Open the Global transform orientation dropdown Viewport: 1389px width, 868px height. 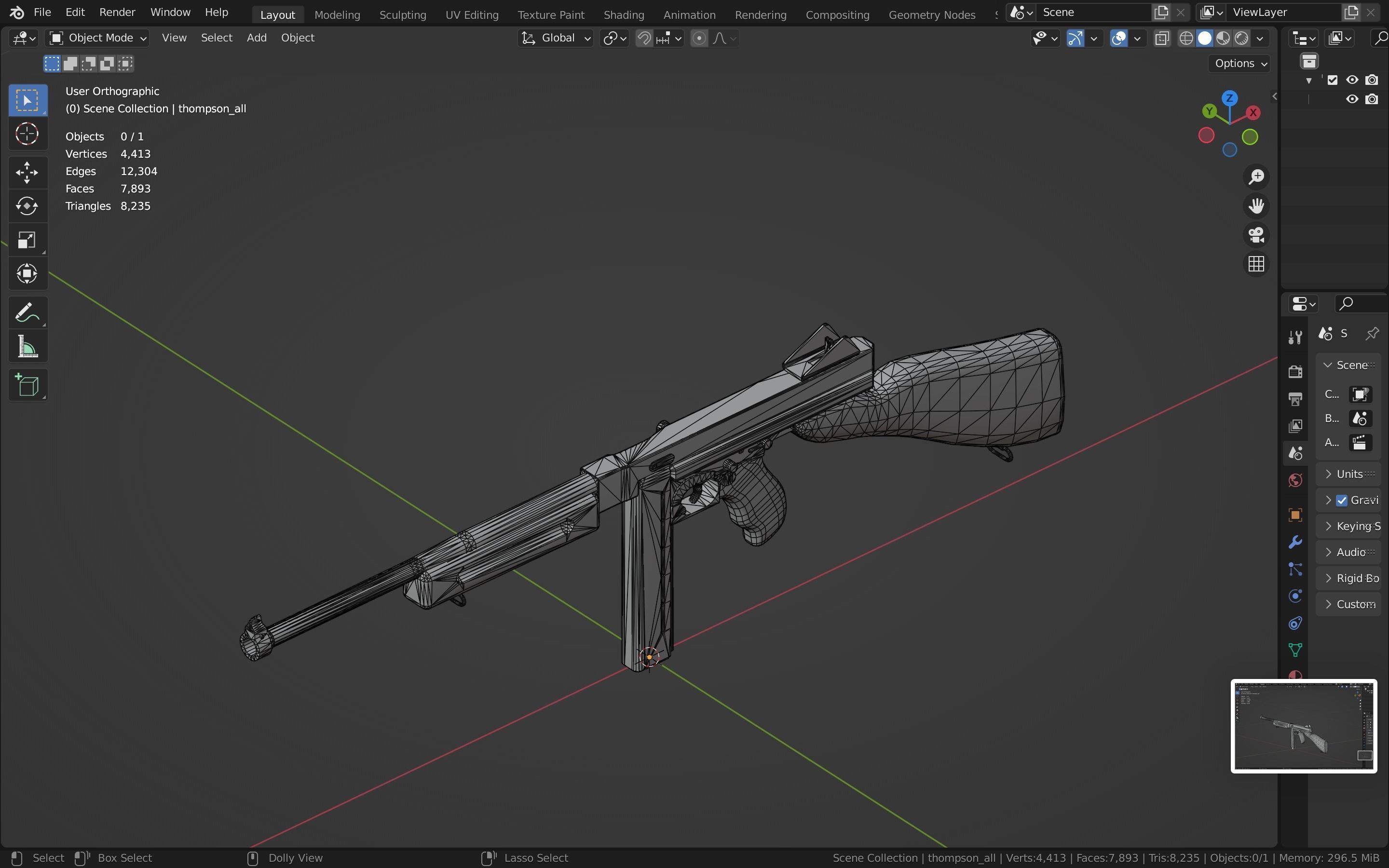pos(555,38)
